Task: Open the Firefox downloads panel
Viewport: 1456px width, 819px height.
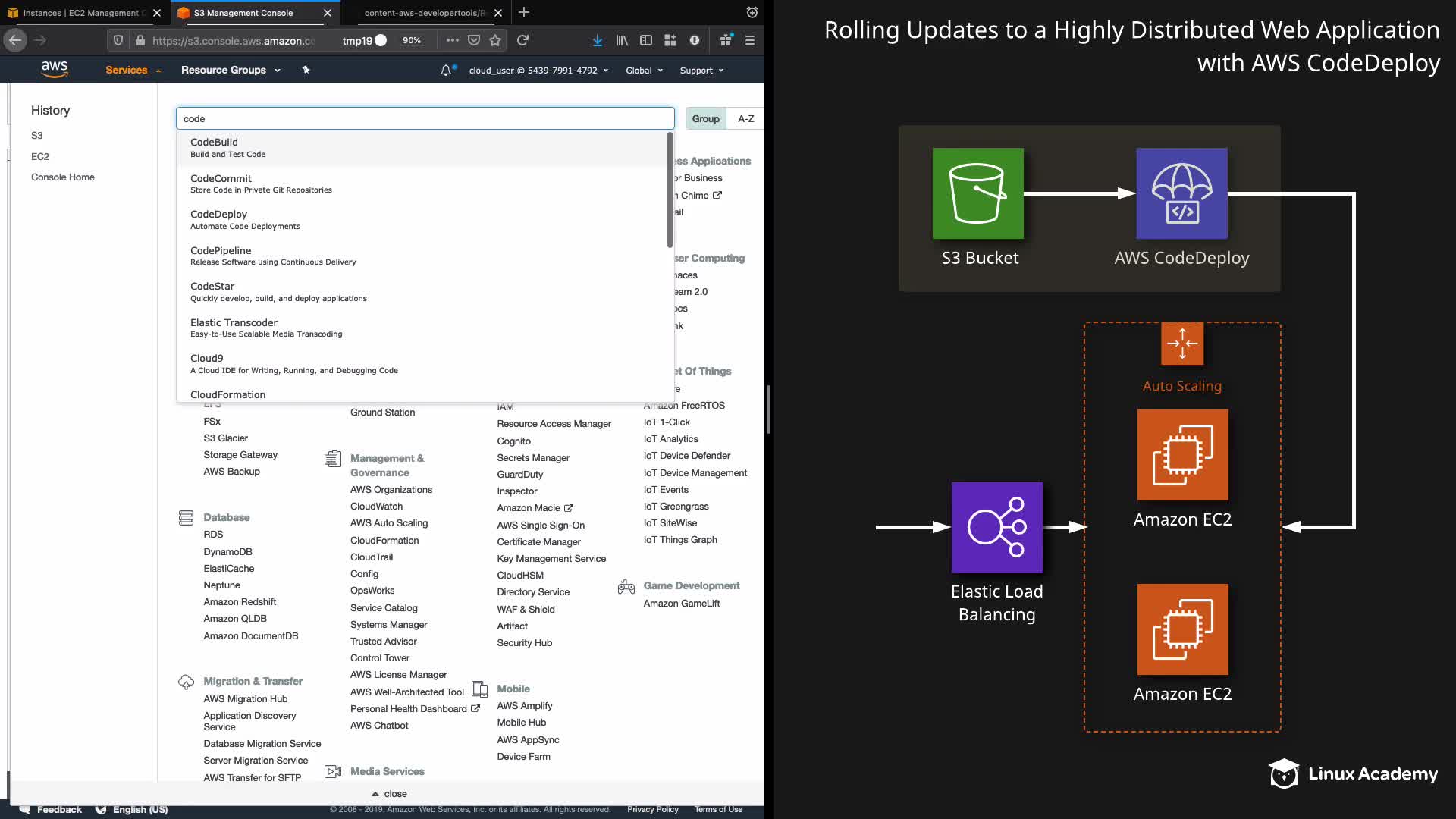Action: click(598, 40)
